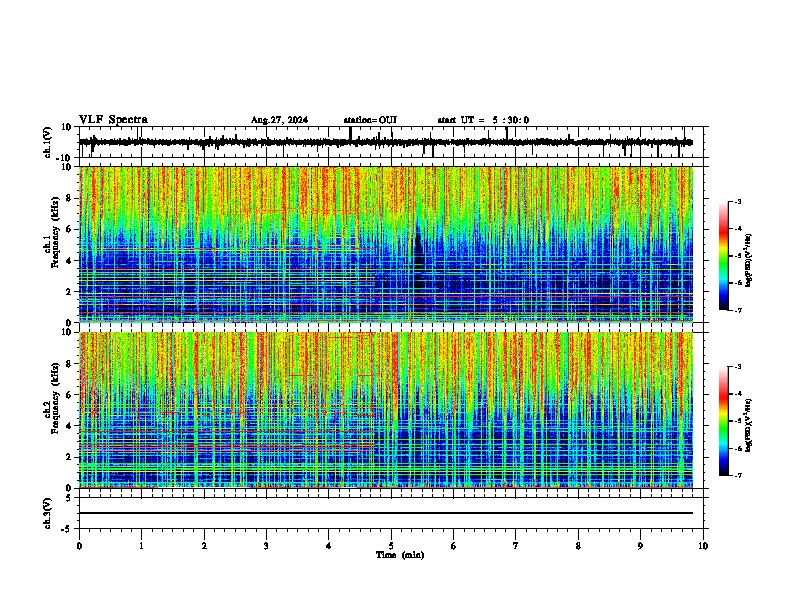Click the time axis tick label '7'
Viewport: 792px width, 612px height.
click(x=516, y=546)
